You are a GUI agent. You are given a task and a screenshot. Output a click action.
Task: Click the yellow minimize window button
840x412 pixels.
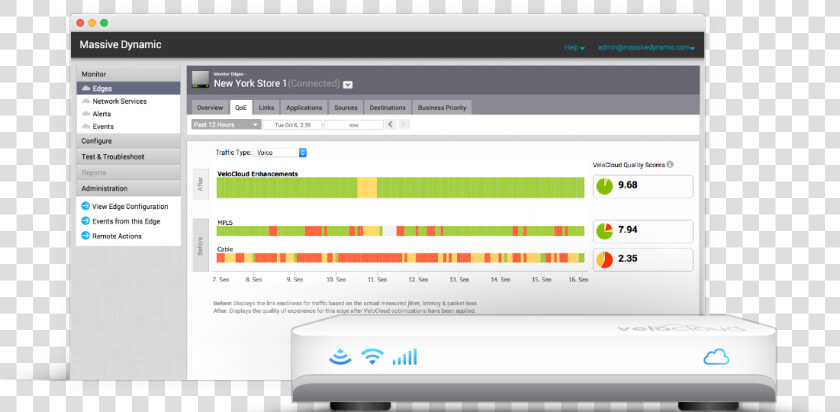[x=92, y=23]
